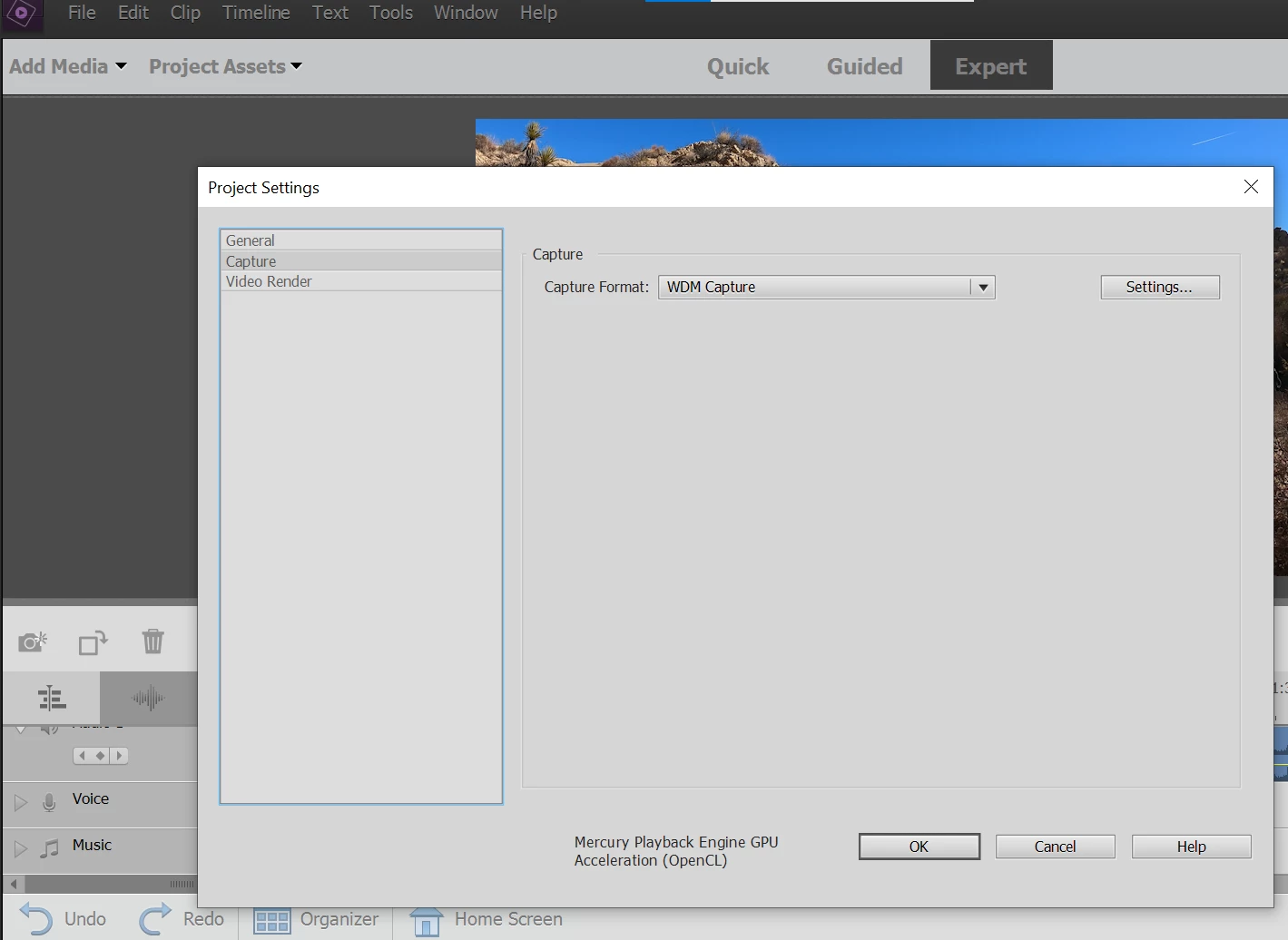
Task: Click the Mercury Playback Engine GPU text
Action: (x=676, y=851)
